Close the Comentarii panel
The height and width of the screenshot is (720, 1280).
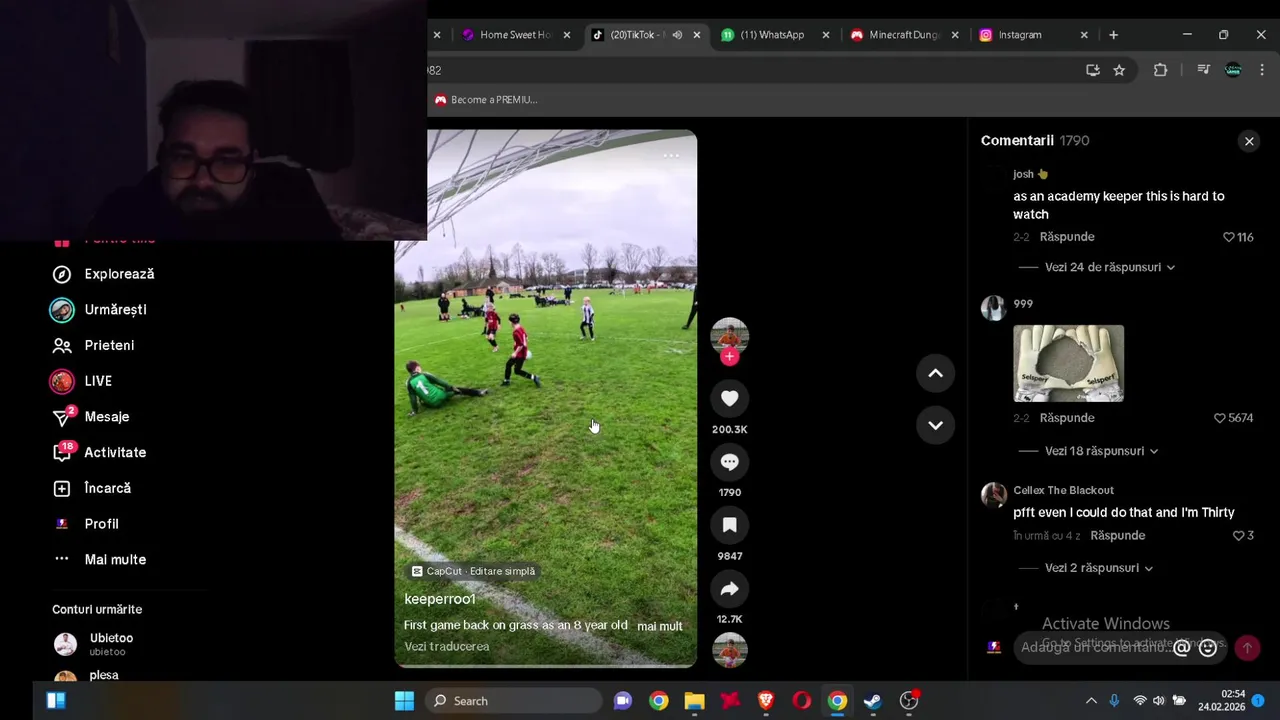pyautogui.click(x=1249, y=141)
